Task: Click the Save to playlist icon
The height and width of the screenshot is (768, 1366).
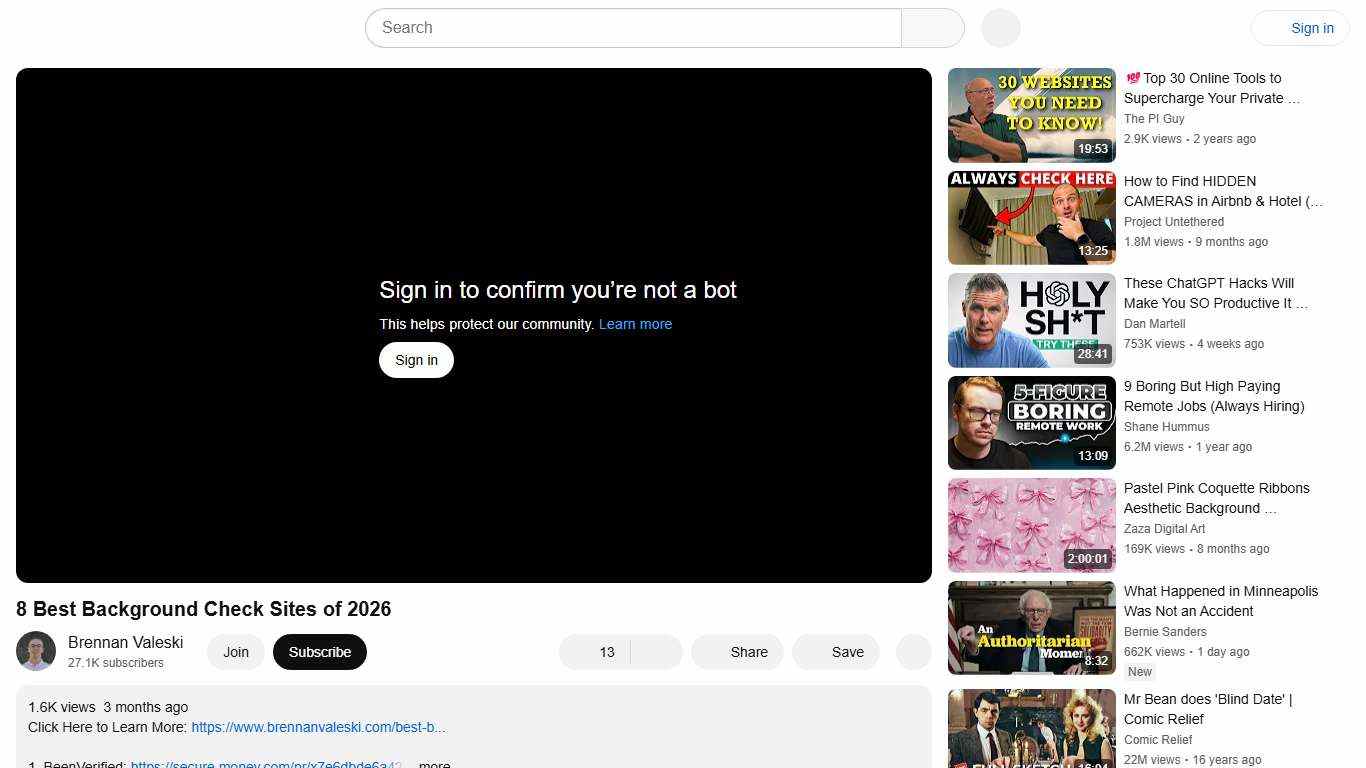Action: pos(836,651)
